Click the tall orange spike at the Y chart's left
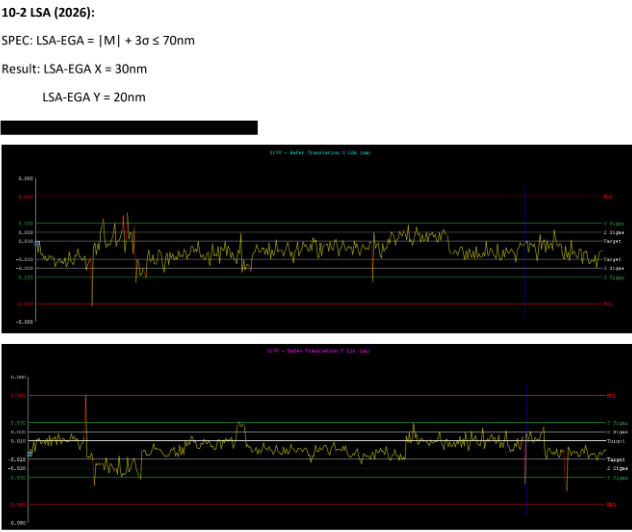This screenshot has width=632, height=532. coord(86,420)
